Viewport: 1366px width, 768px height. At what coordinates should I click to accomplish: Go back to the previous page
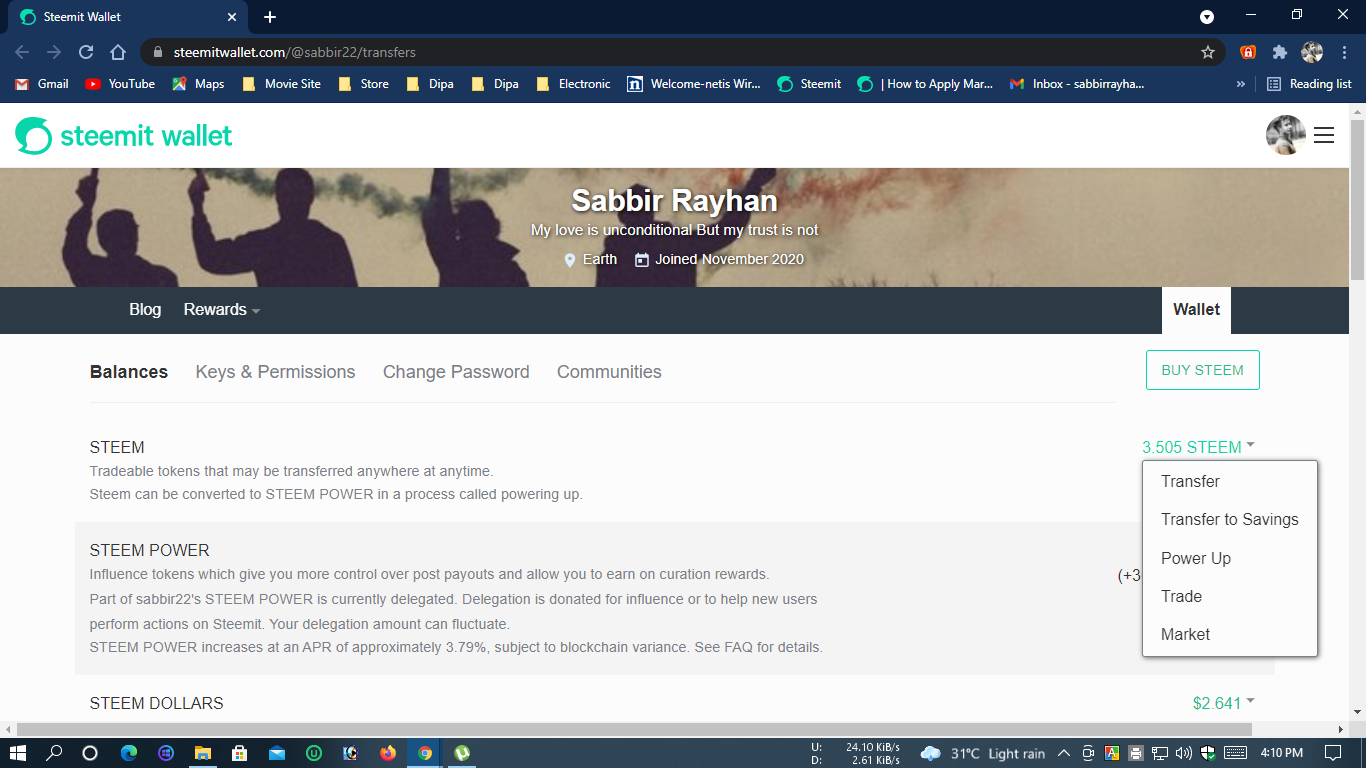pos(22,52)
